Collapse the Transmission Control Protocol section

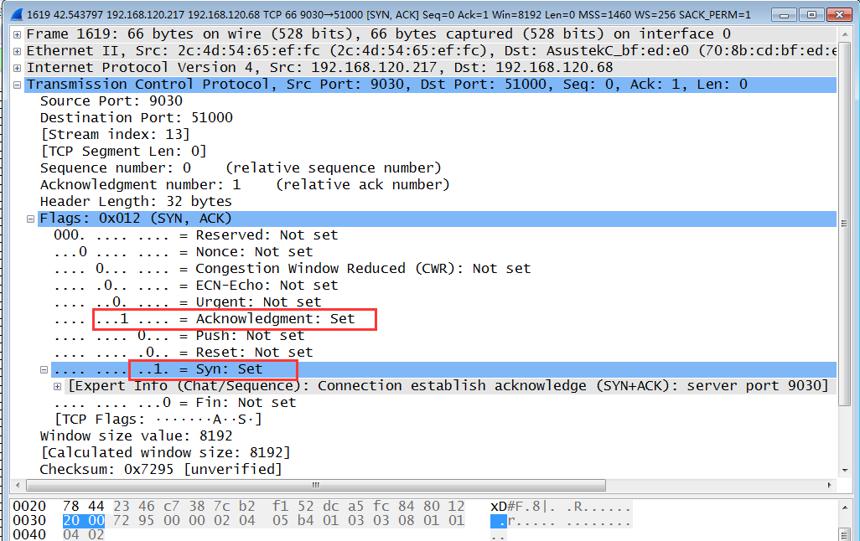click(x=17, y=85)
